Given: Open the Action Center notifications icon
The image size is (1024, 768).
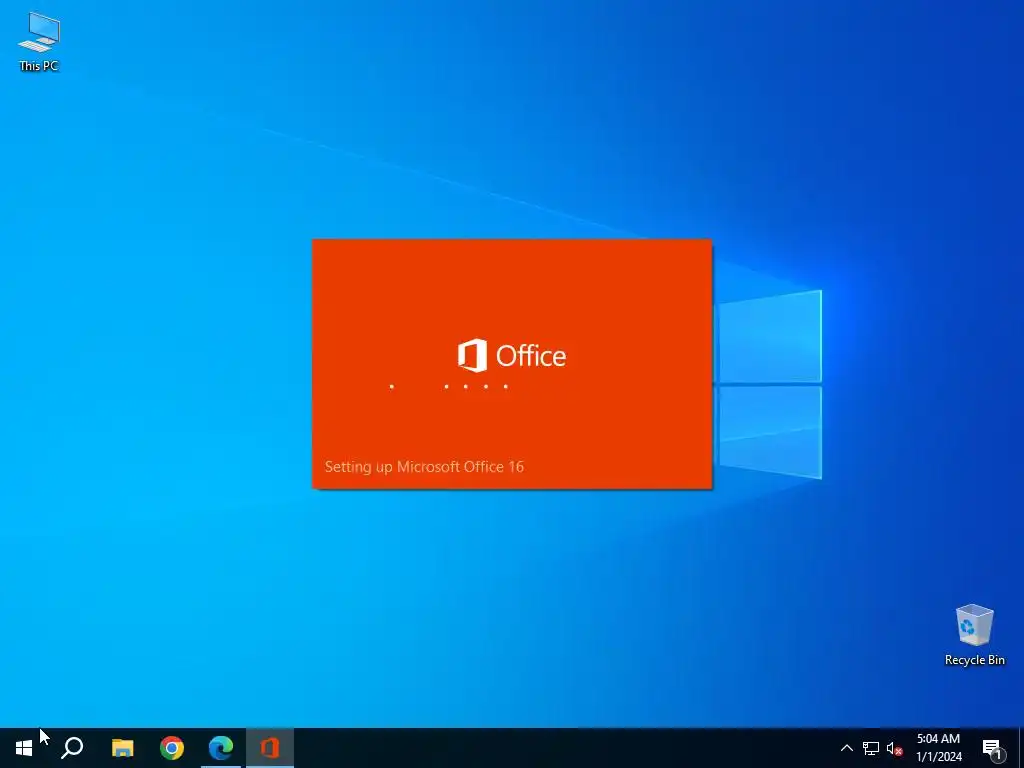Looking at the screenshot, I should point(993,748).
